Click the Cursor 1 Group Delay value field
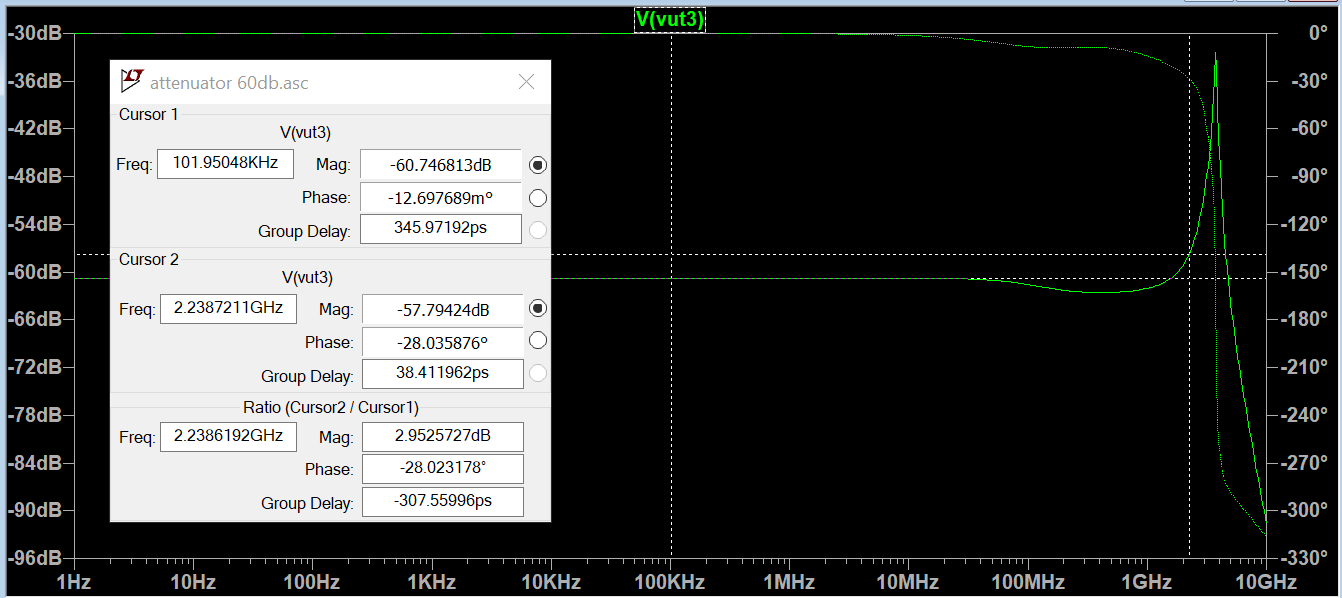This screenshot has width=1342, height=598. [x=440, y=229]
